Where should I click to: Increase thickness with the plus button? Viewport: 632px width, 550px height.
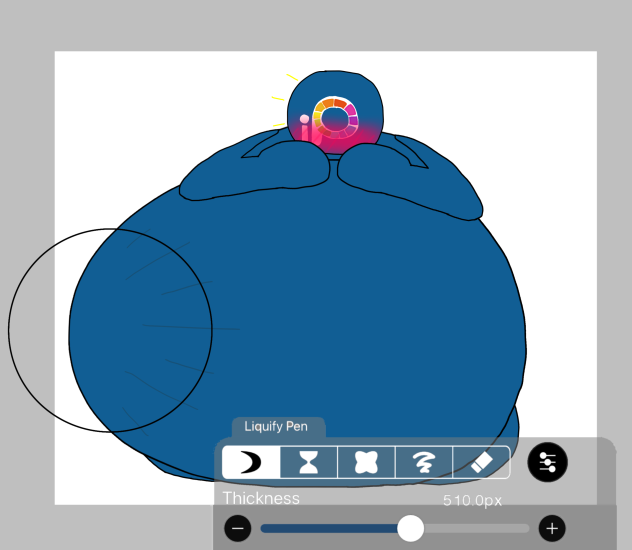(x=552, y=528)
